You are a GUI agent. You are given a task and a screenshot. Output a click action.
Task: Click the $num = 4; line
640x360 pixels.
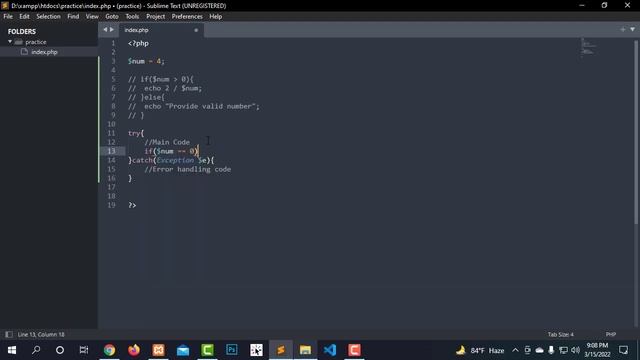click(x=146, y=61)
